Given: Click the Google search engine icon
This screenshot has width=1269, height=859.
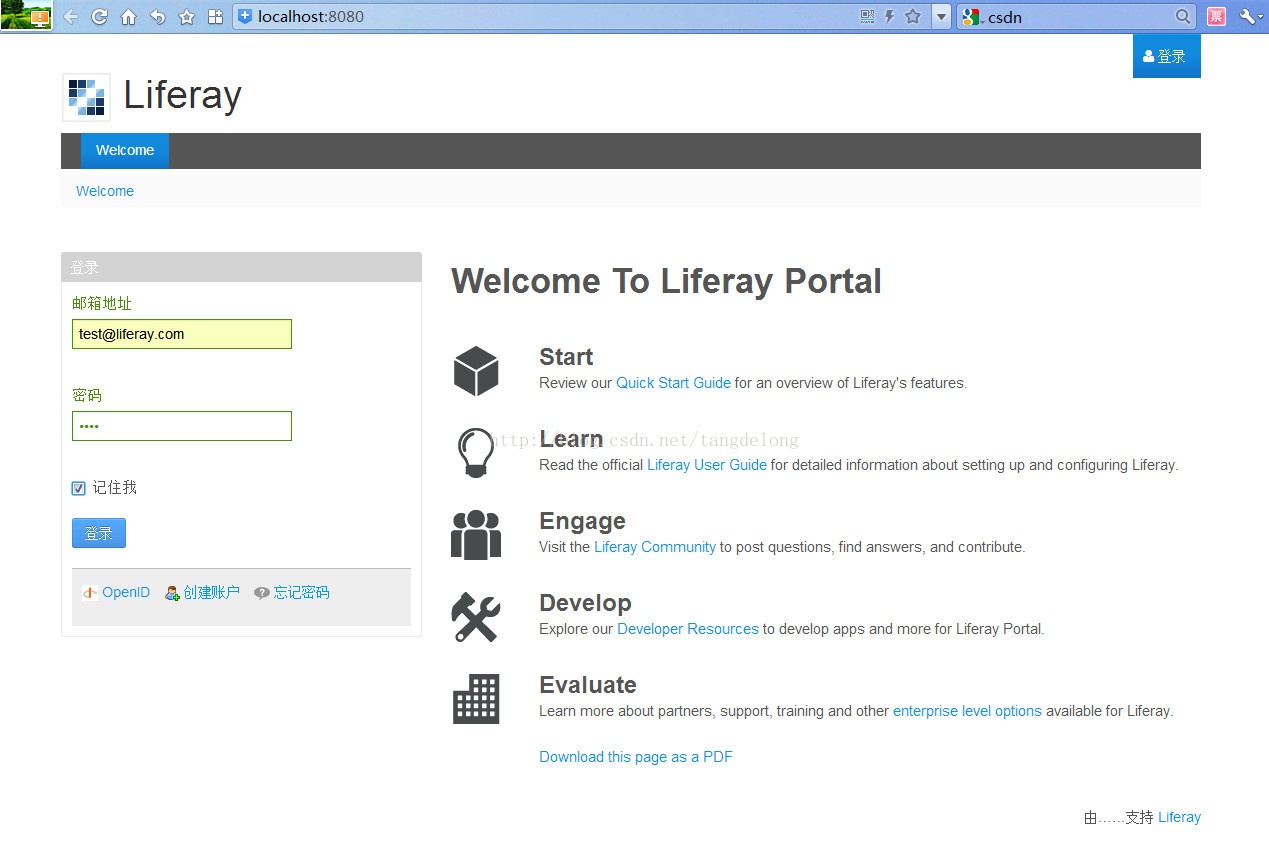Looking at the screenshot, I should (x=972, y=16).
